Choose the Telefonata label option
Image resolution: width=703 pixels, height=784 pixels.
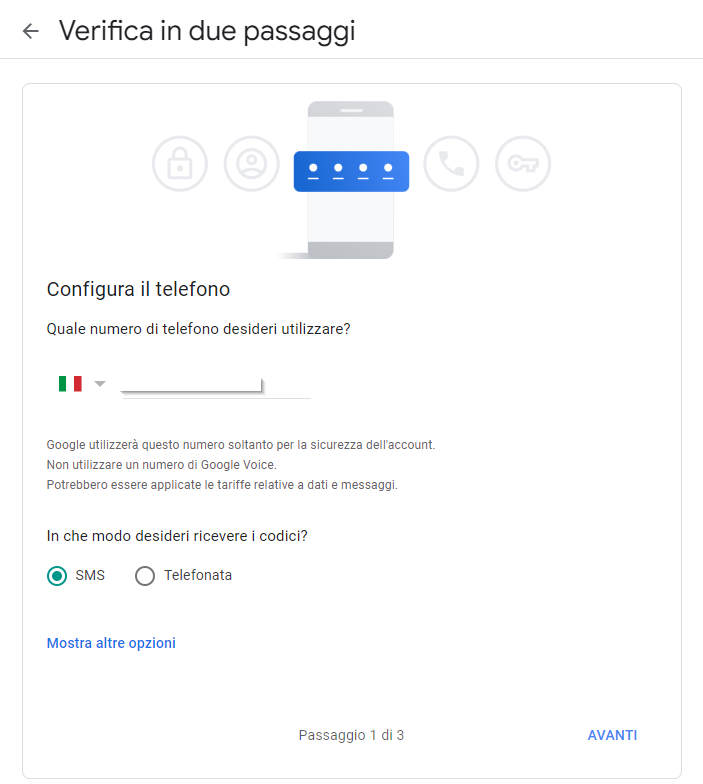click(x=198, y=576)
